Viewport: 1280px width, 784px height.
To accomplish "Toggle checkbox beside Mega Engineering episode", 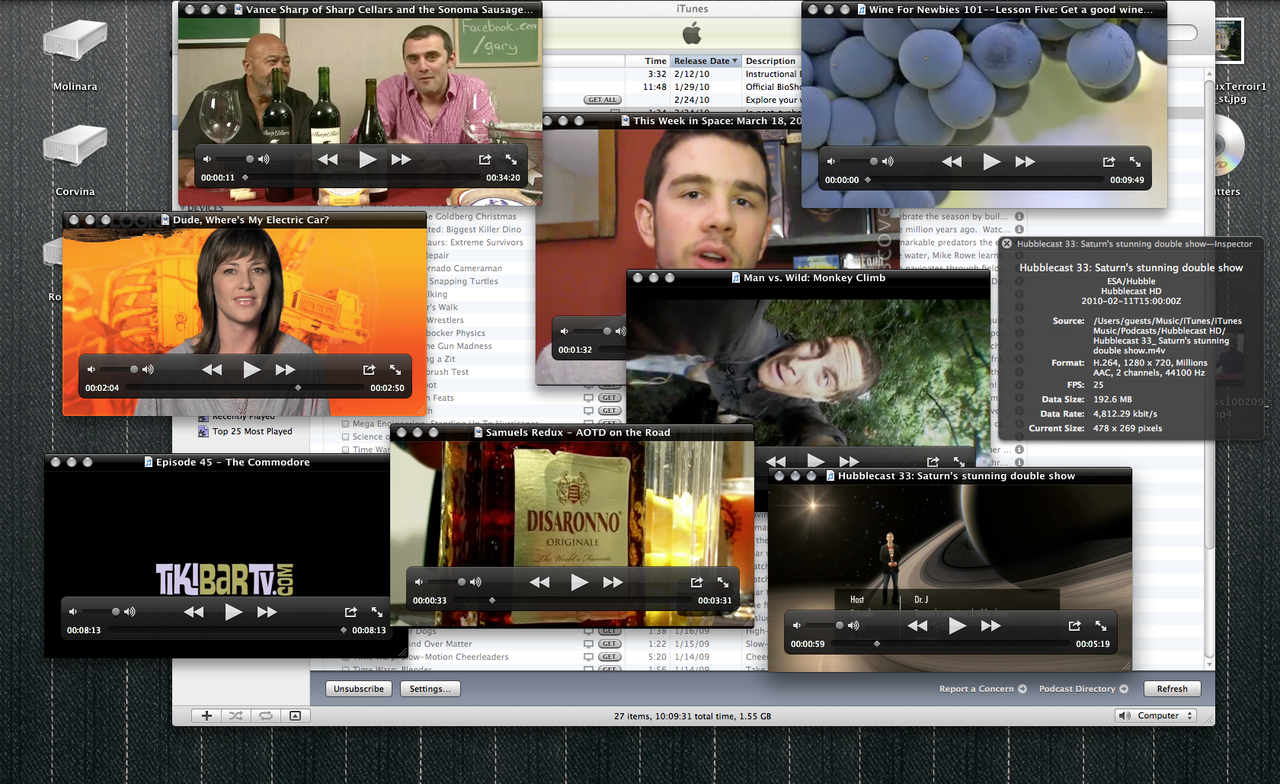I will point(346,424).
